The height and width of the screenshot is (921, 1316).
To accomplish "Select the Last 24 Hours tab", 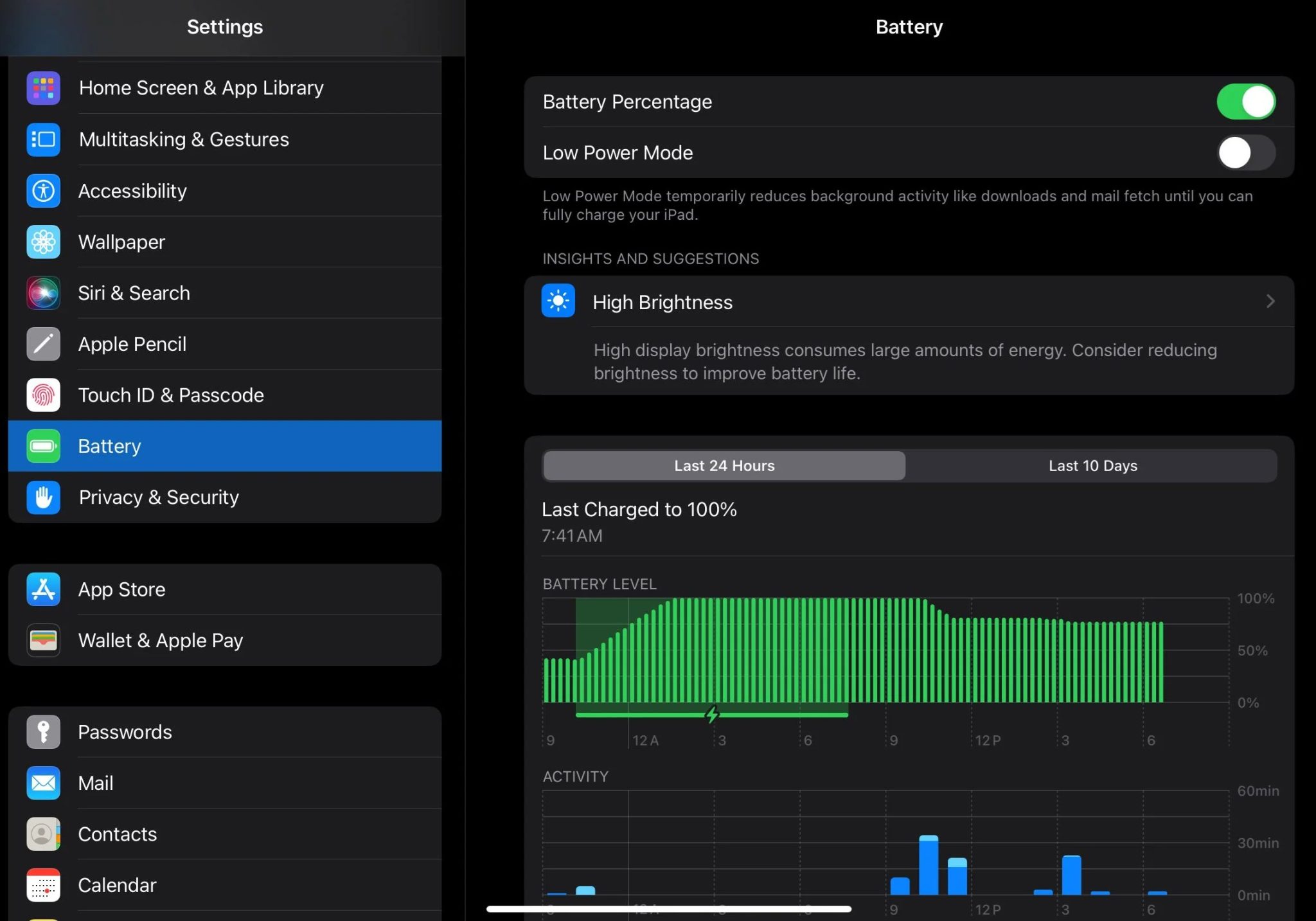I will [x=724, y=466].
